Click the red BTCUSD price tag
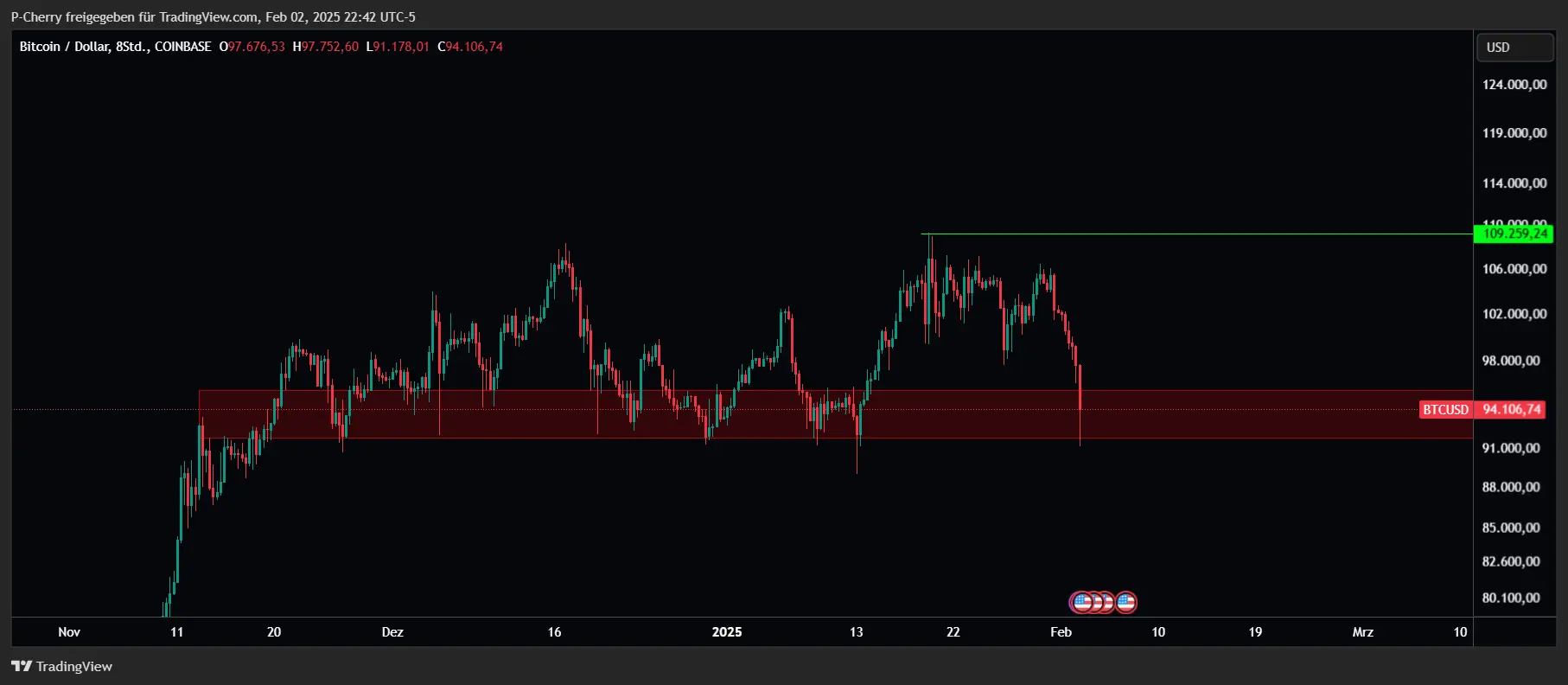 click(1445, 409)
